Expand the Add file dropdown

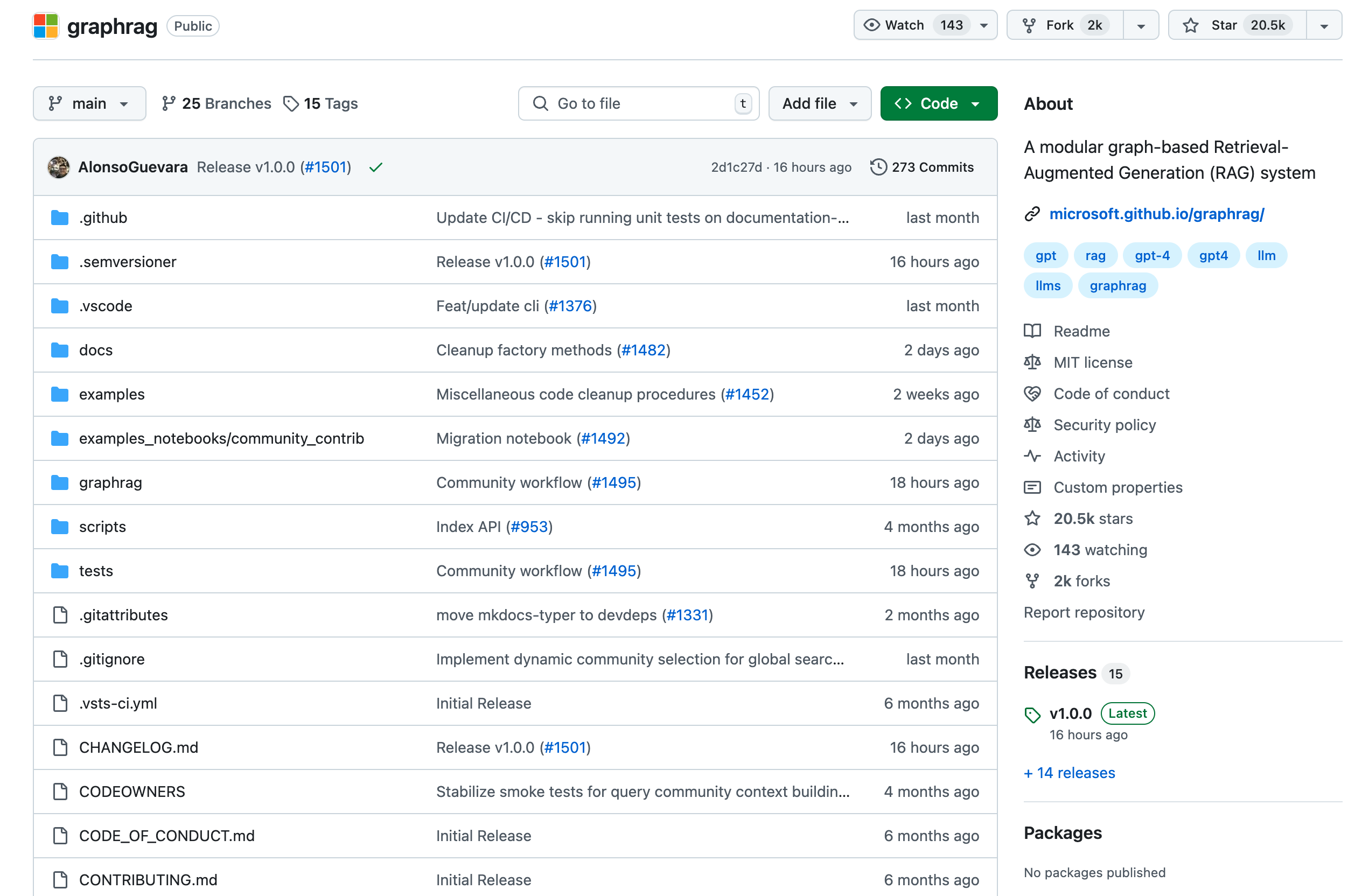tap(819, 103)
